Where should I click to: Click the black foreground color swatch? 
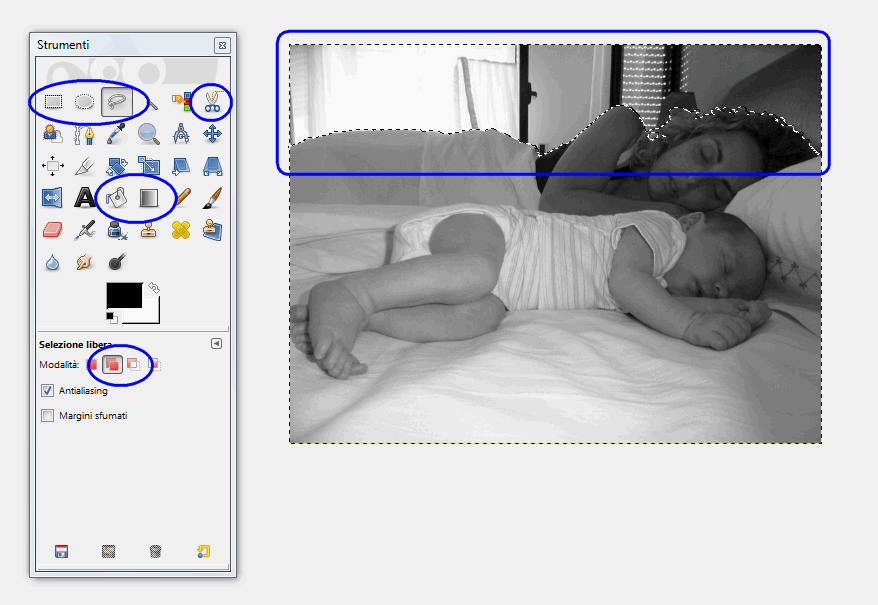pyautogui.click(x=123, y=295)
